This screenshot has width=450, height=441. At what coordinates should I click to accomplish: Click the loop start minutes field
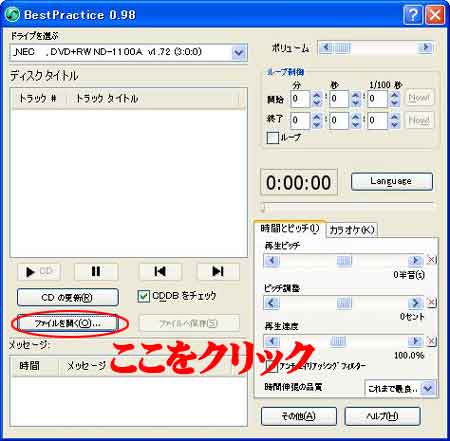click(300, 99)
